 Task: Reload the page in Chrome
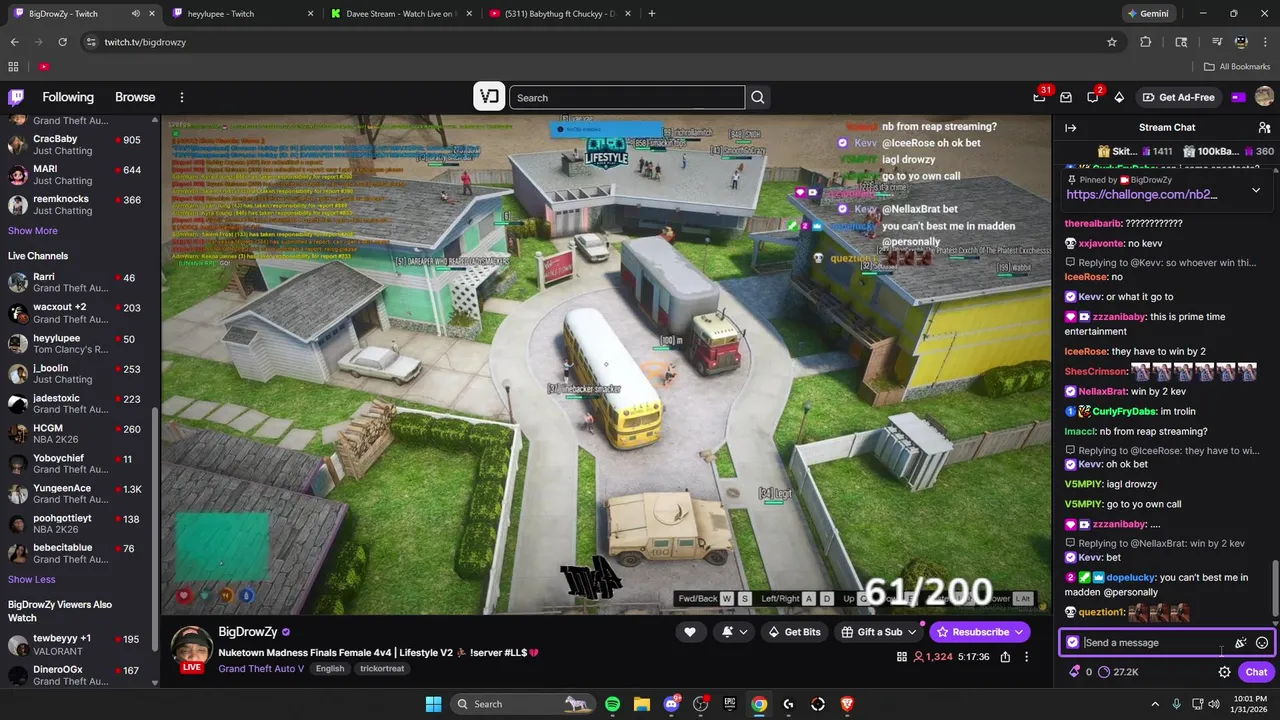pos(62,42)
